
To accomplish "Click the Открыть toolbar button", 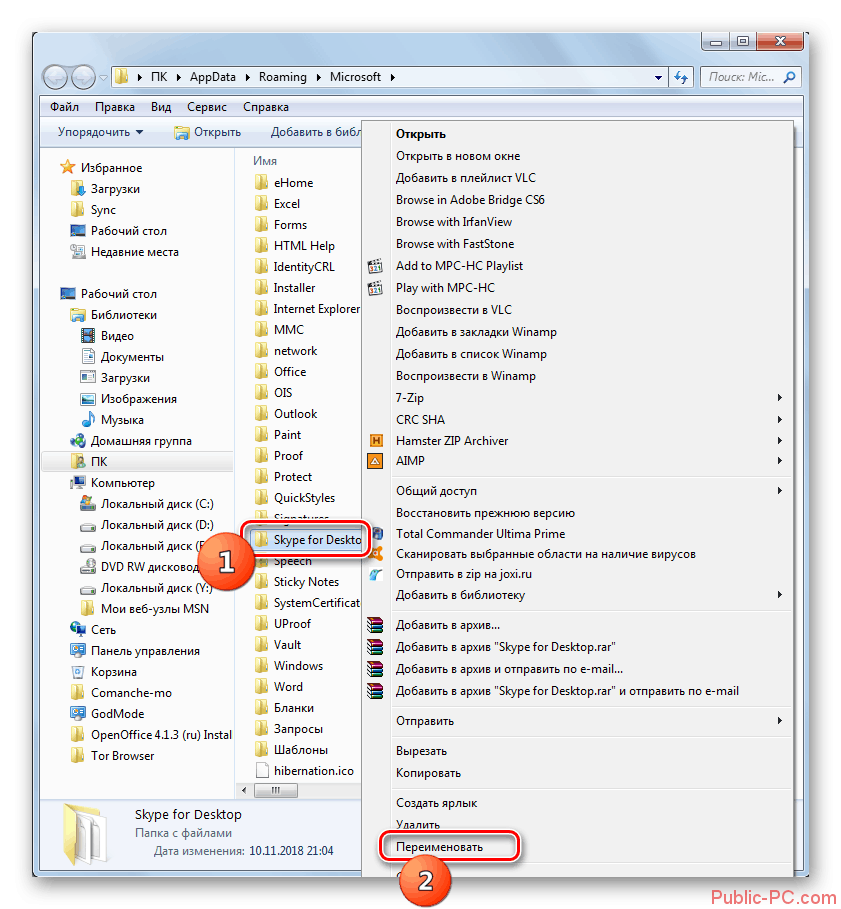I will [x=207, y=132].
